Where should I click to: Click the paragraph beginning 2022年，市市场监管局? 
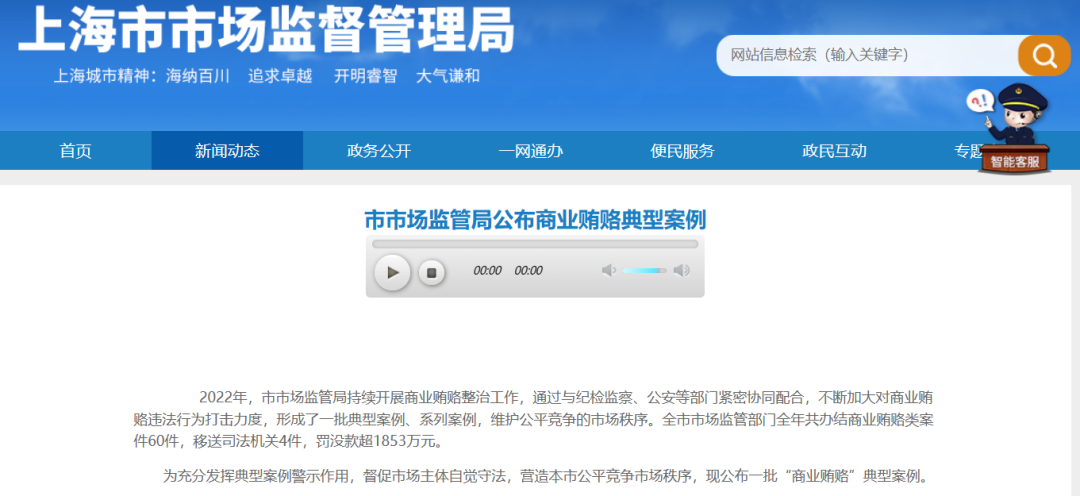coord(533,419)
